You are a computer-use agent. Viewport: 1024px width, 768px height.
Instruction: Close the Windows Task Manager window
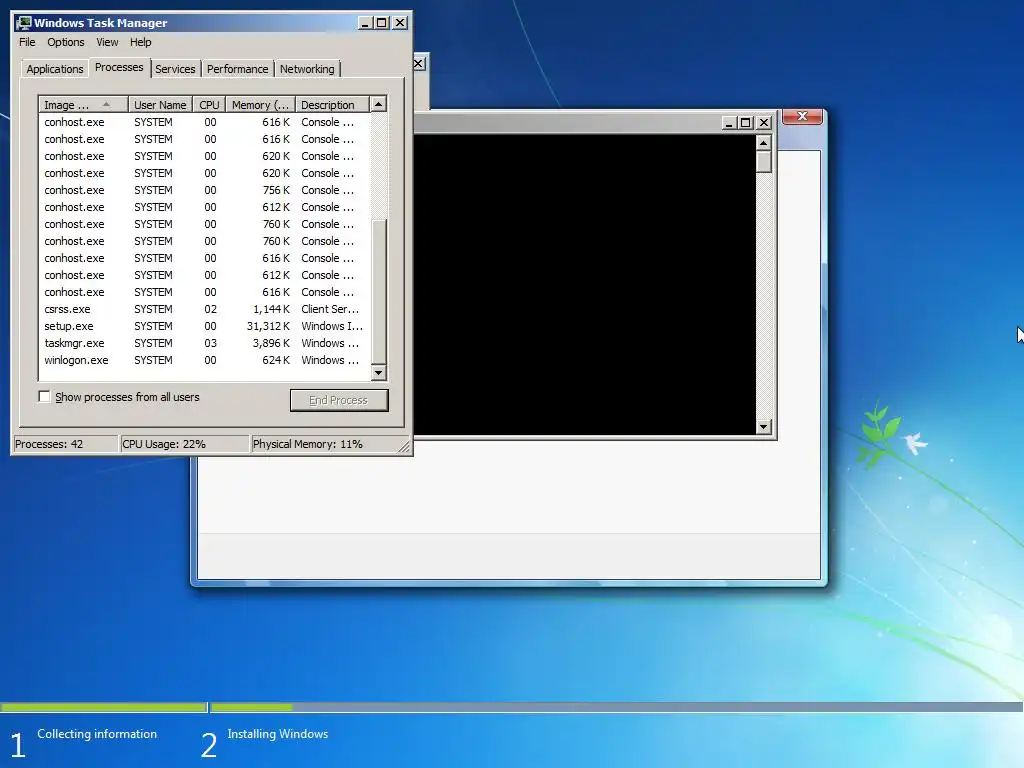tap(400, 23)
